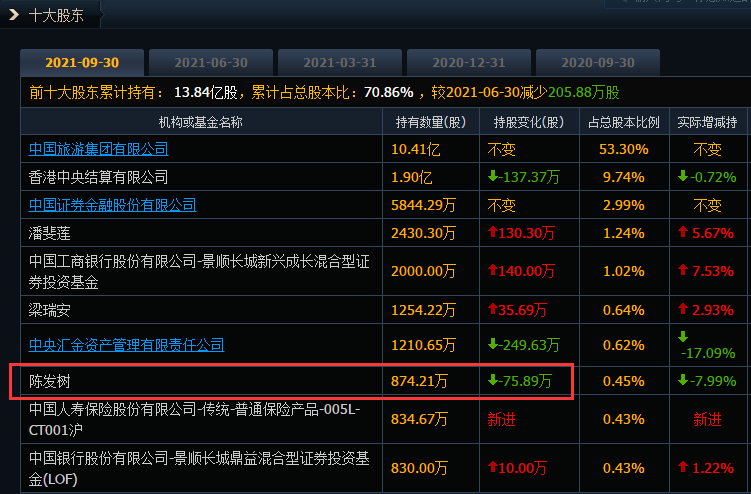751x494 pixels.
Task: Switch to the 2020-09-30 tab
Action: point(598,63)
